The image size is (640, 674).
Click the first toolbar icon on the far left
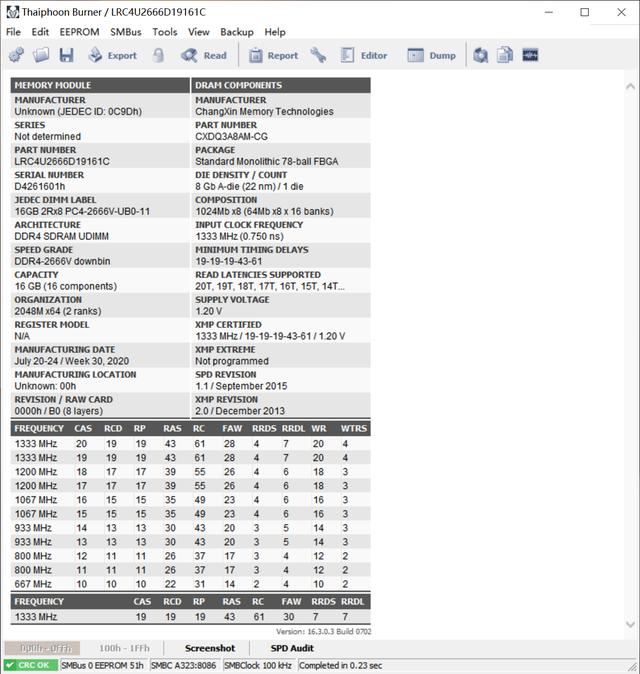coord(16,55)
